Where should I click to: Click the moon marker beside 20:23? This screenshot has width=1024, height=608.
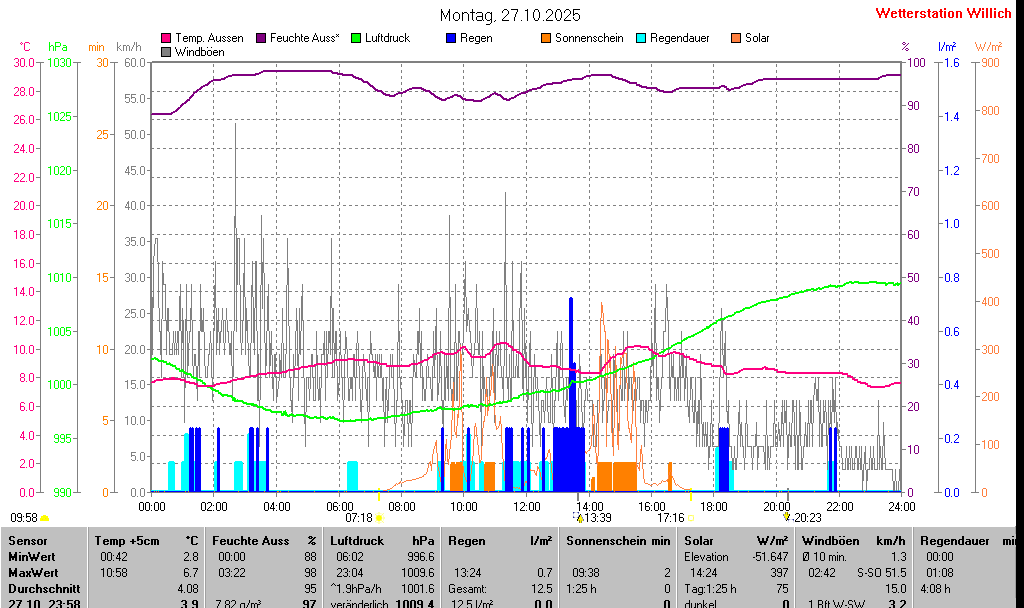(x=787, y=517)
